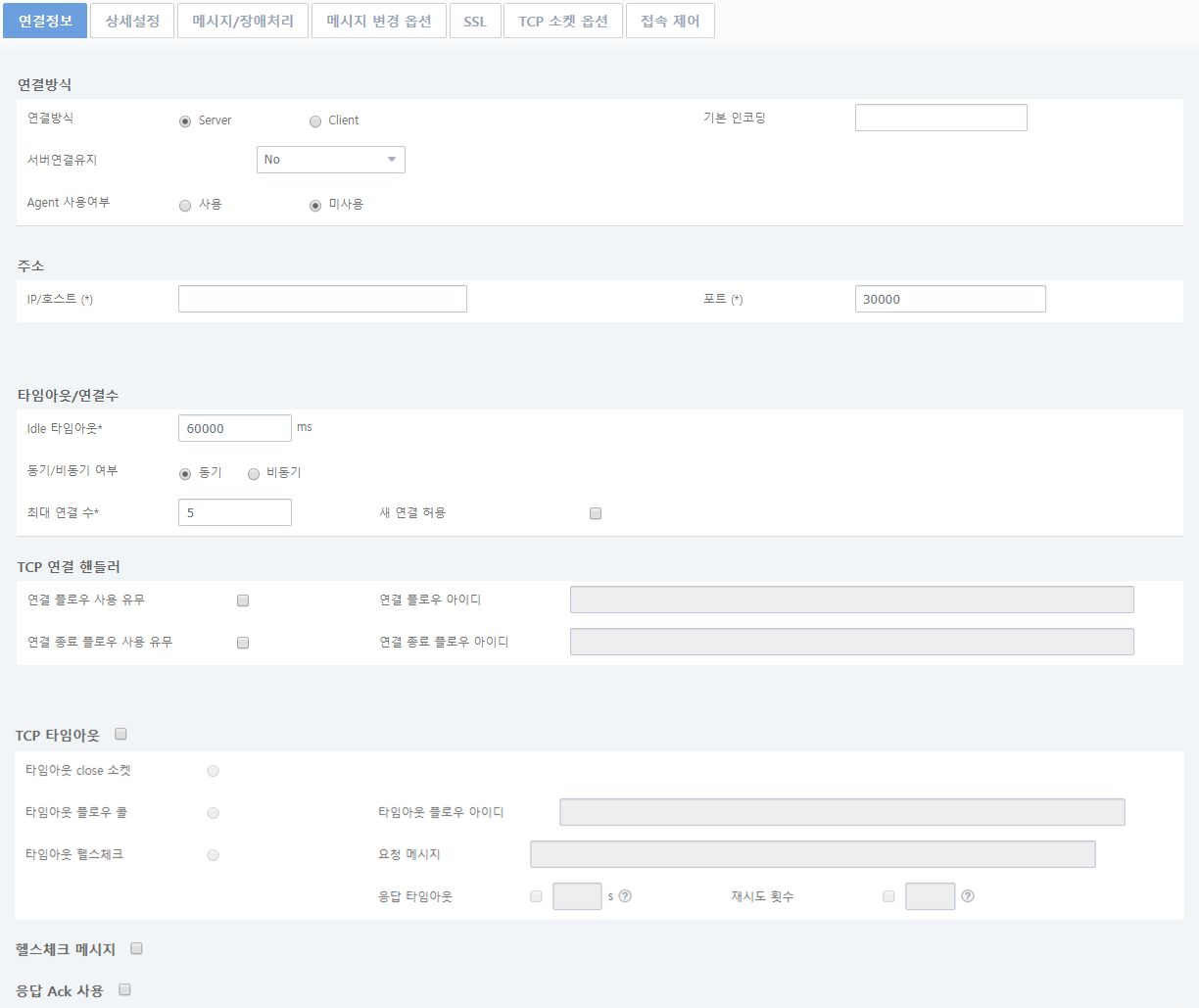Select the Server connection radio button
Screen dimensions: 1199x1008
[185, 121]
